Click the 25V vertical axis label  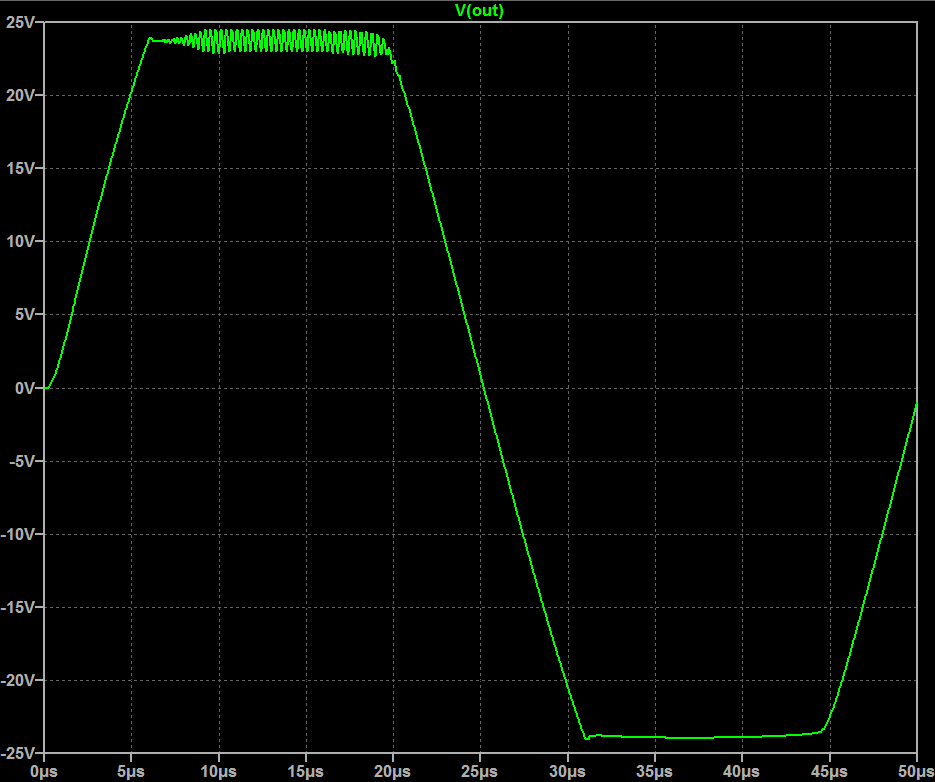[x=20, y=23]
